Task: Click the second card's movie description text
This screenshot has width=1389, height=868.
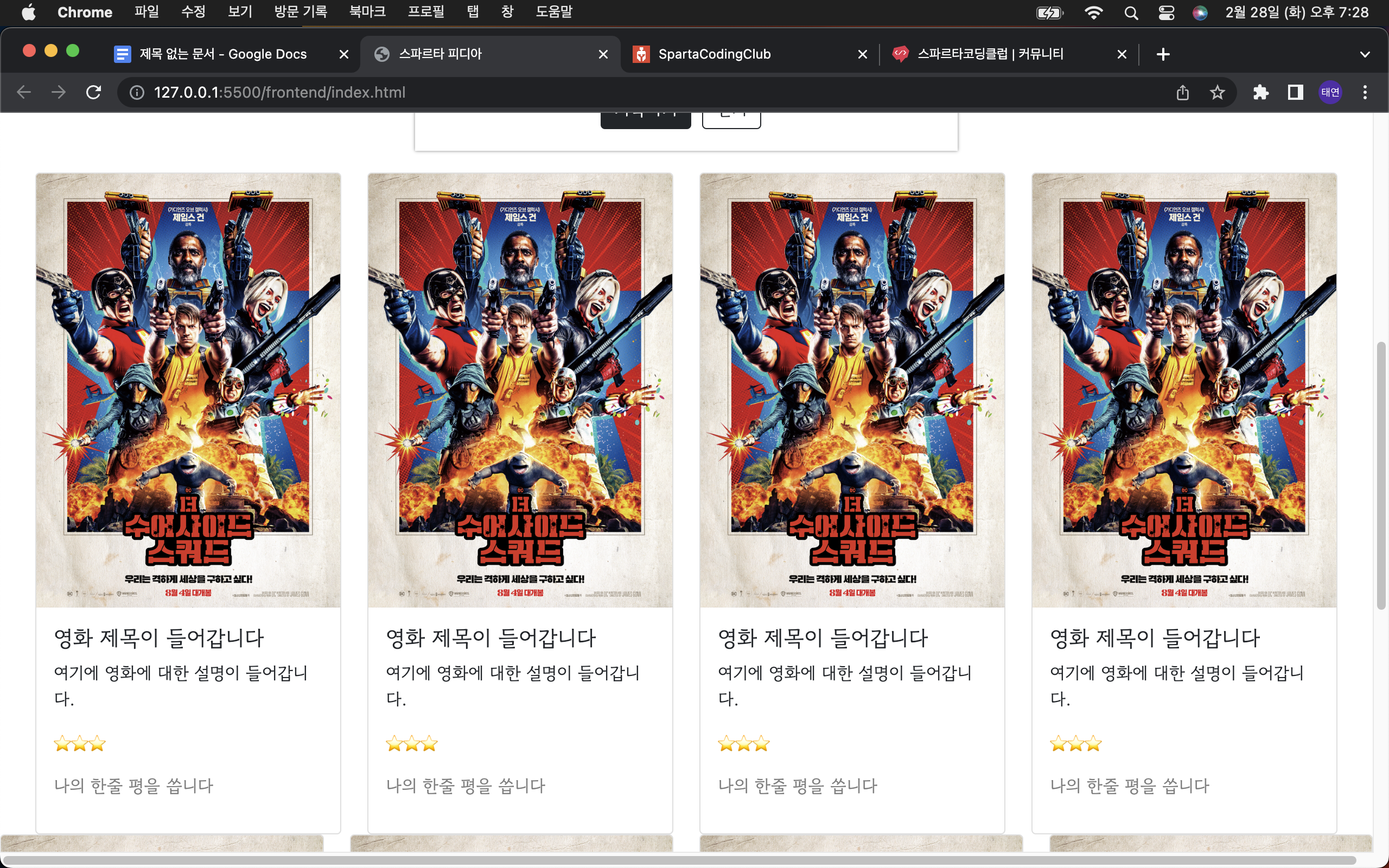Action: coord(513,685)
